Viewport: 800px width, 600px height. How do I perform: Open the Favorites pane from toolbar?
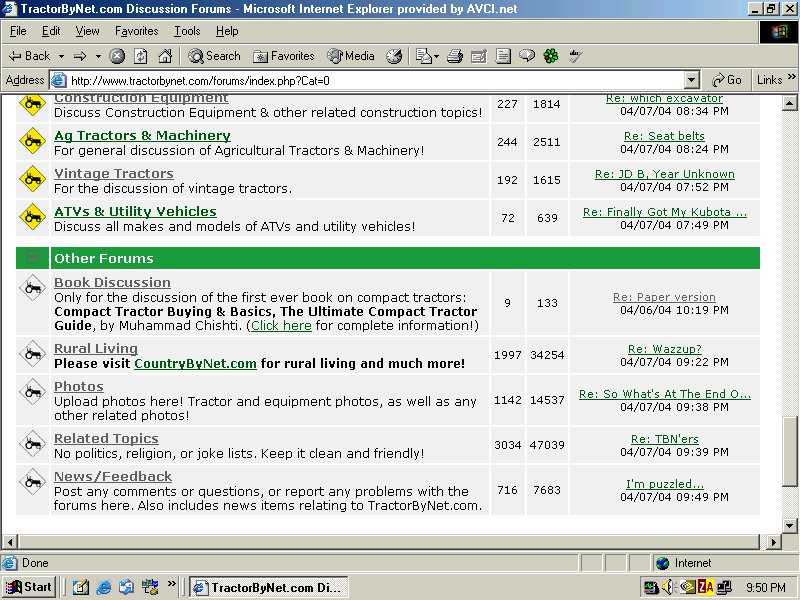(284, 56)
